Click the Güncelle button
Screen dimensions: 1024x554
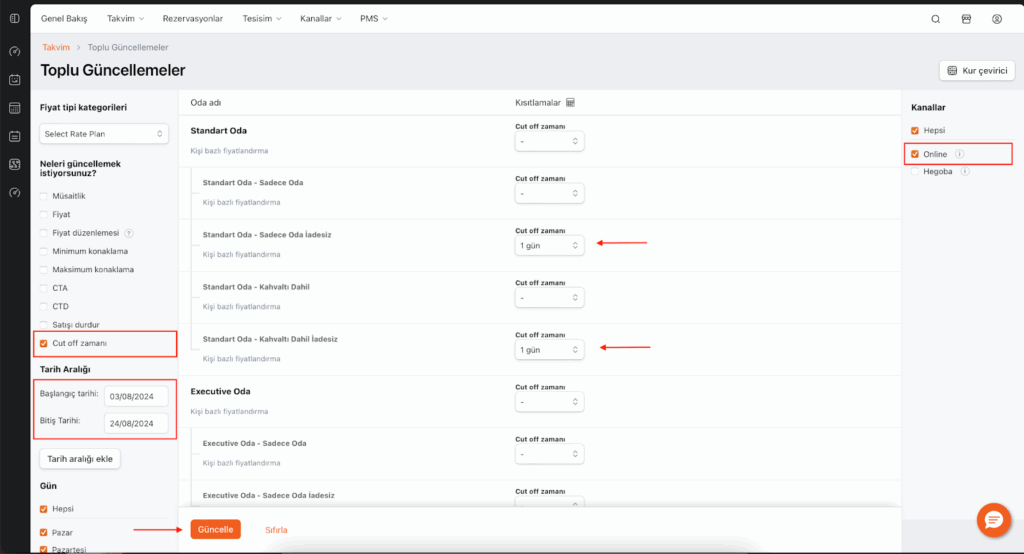215,529
